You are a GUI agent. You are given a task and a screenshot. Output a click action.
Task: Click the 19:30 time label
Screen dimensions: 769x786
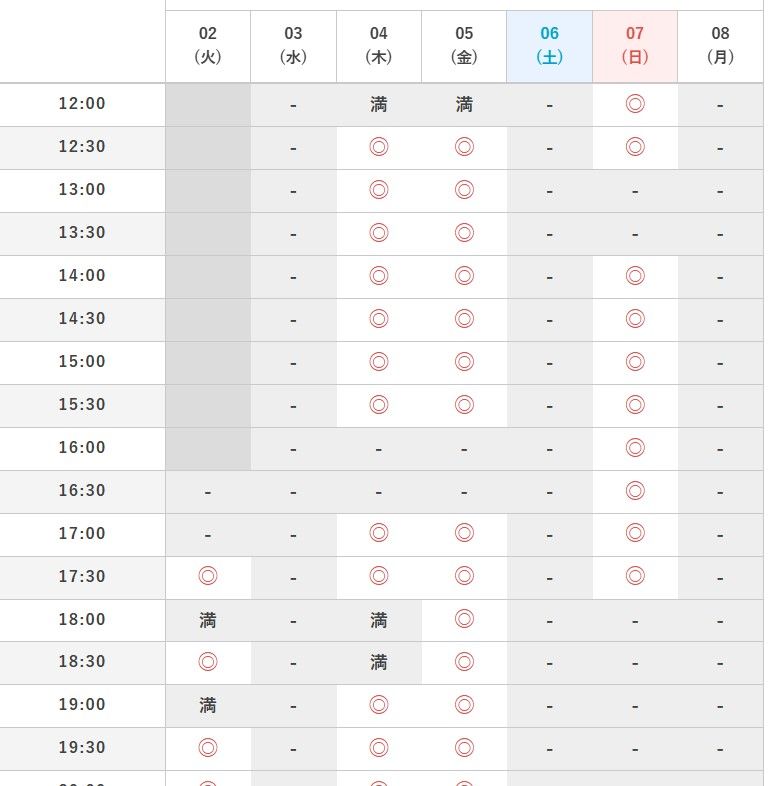(82, 747)
